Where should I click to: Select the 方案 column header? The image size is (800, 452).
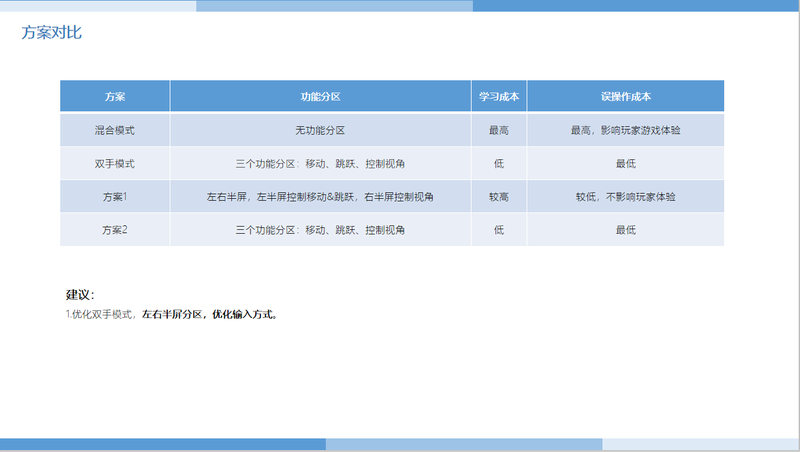click(115, 96)
